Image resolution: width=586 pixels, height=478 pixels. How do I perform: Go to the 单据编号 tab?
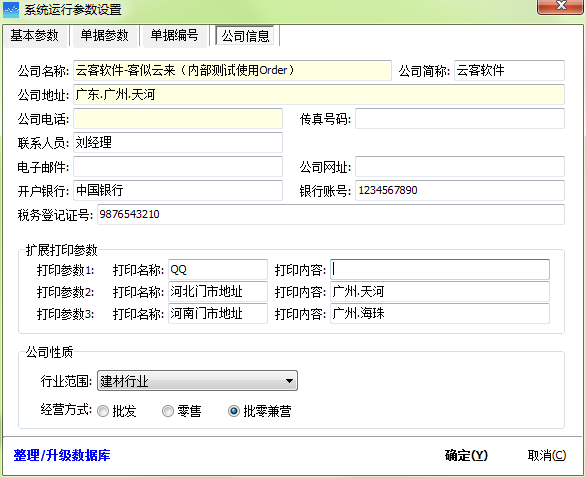point(175,36)
